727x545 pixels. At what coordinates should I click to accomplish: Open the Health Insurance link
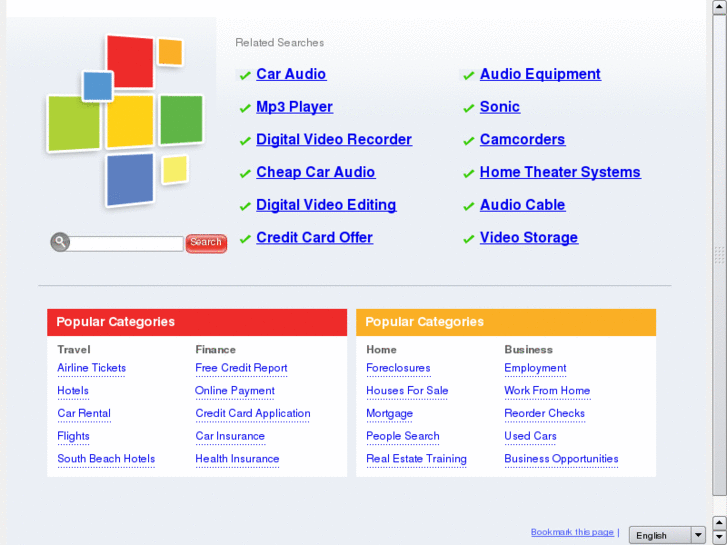tap(237, 459)
